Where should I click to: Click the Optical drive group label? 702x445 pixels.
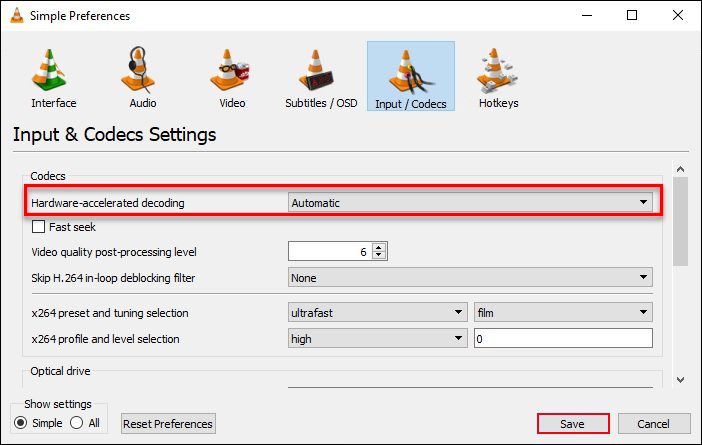[x=60, y=371]
